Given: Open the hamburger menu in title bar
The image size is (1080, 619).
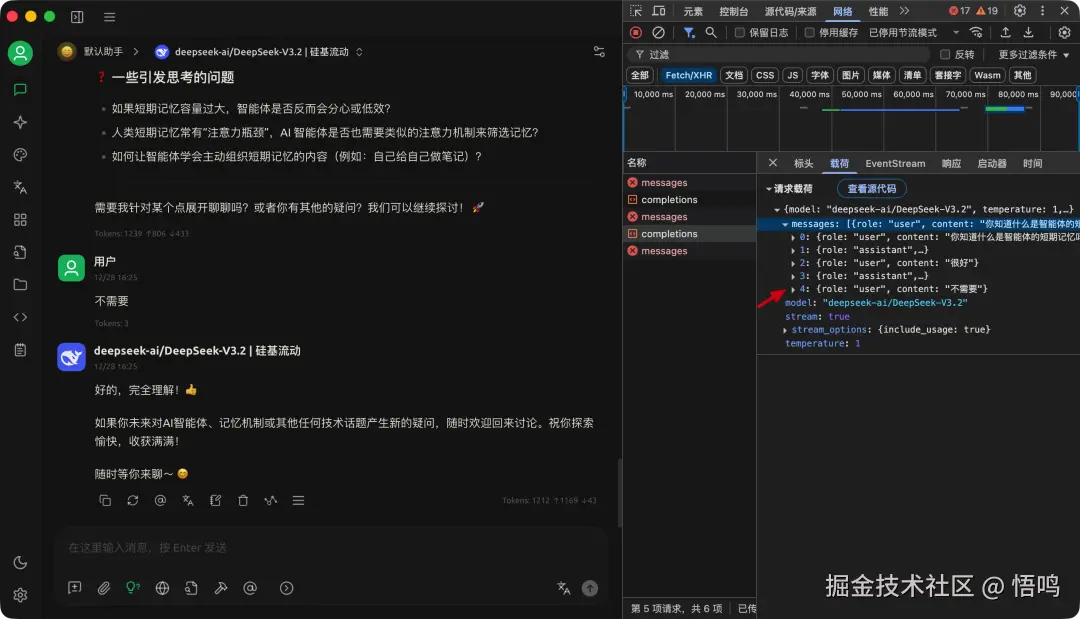Looking at the screenshot, I should tap(110, 17).
